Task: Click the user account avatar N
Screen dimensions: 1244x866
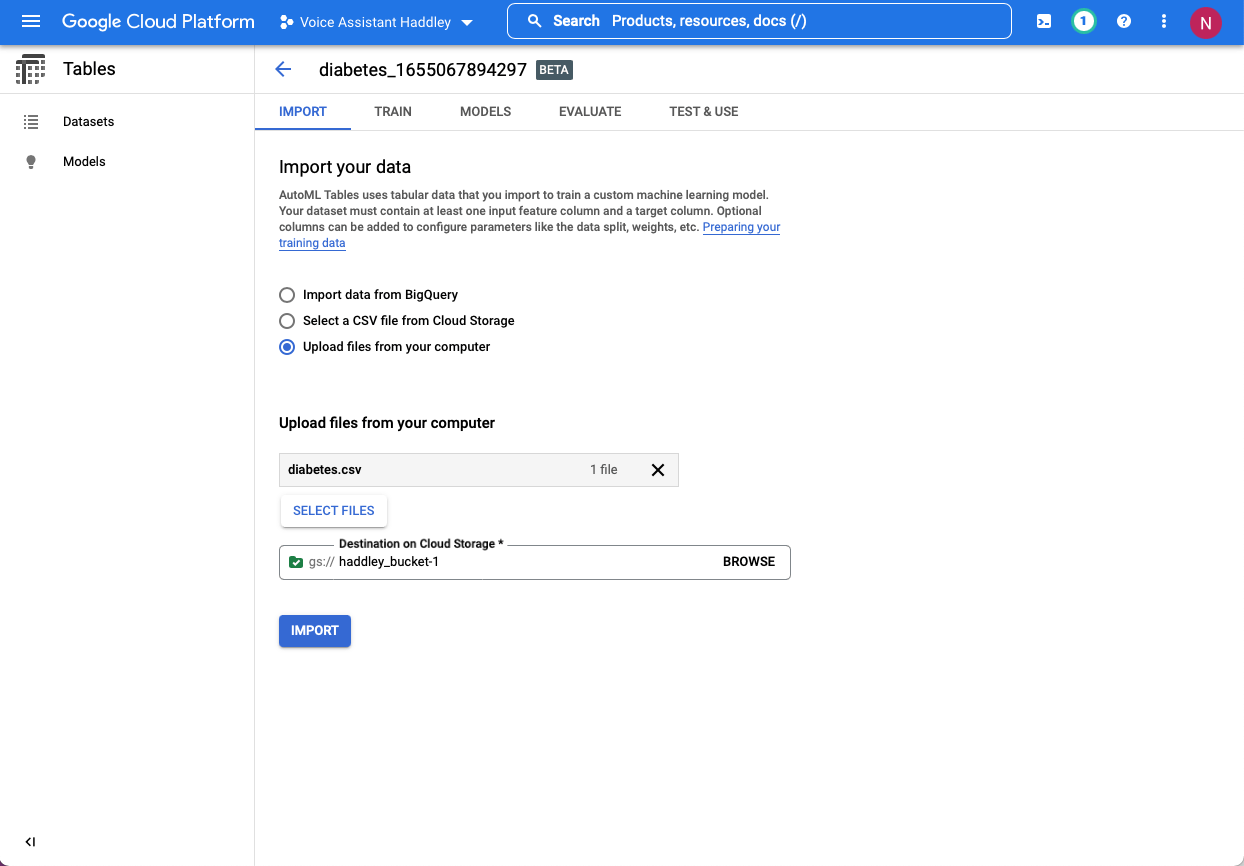Action: pyautogui.click(x=1205, y=22)
